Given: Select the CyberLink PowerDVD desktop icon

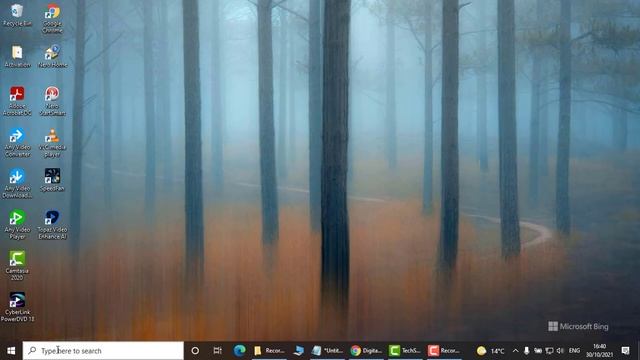Looking at the screenshot, I should click(x=17, y=307).
